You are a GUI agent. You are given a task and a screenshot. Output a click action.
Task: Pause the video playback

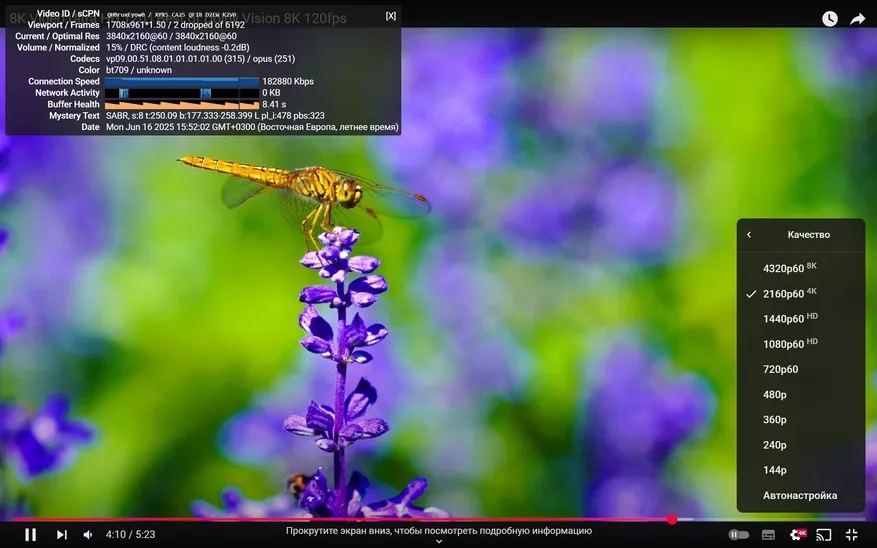point(30,535)
